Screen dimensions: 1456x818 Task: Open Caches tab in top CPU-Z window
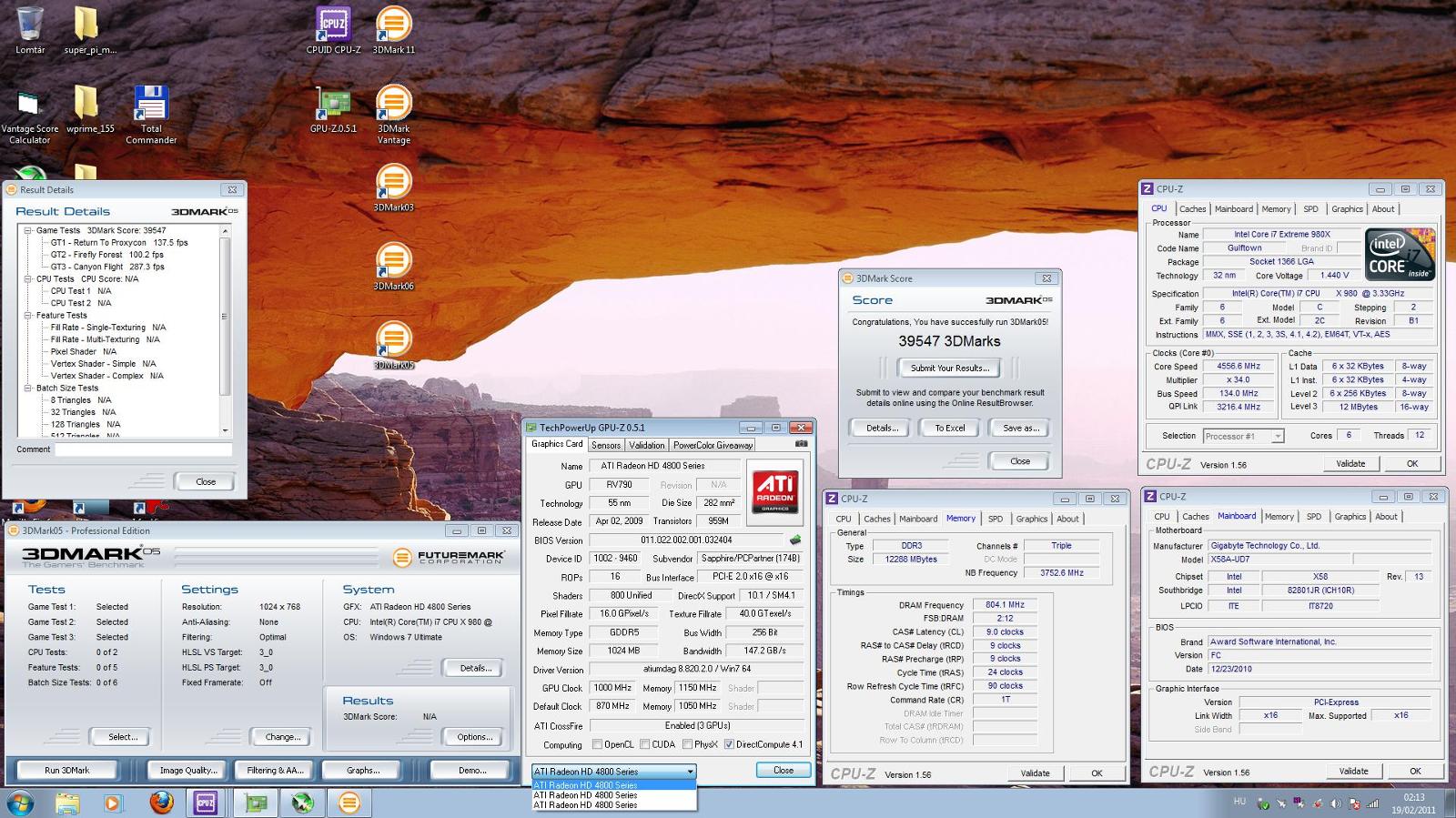coord(1192,209)
